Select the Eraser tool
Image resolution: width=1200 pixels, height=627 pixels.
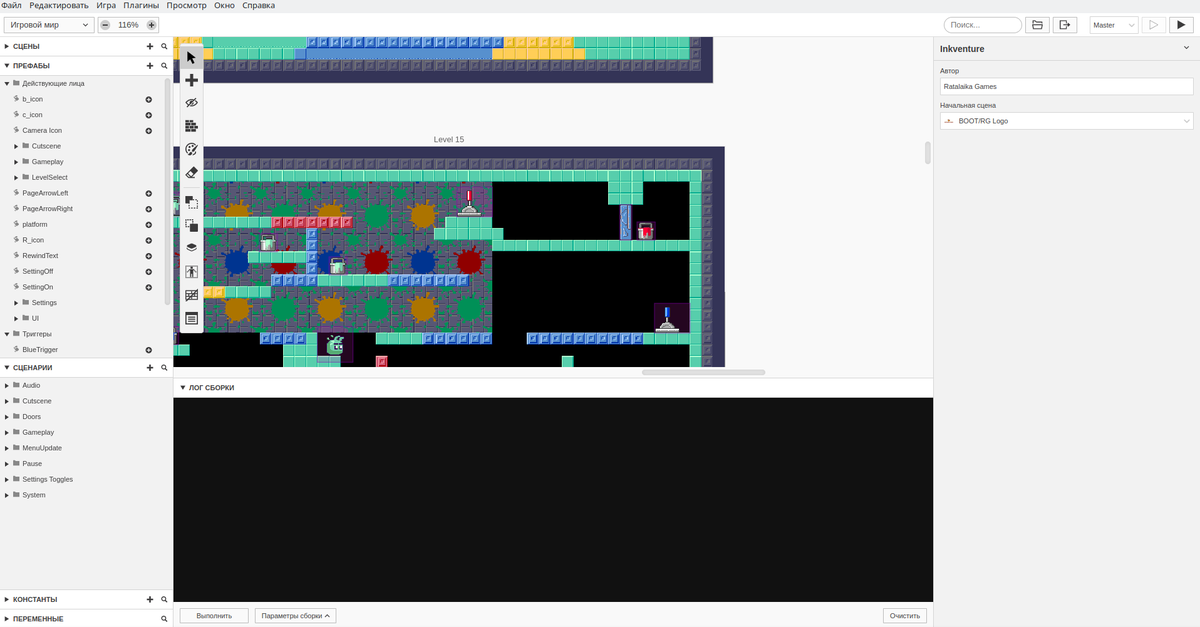[x=192, y=172]
